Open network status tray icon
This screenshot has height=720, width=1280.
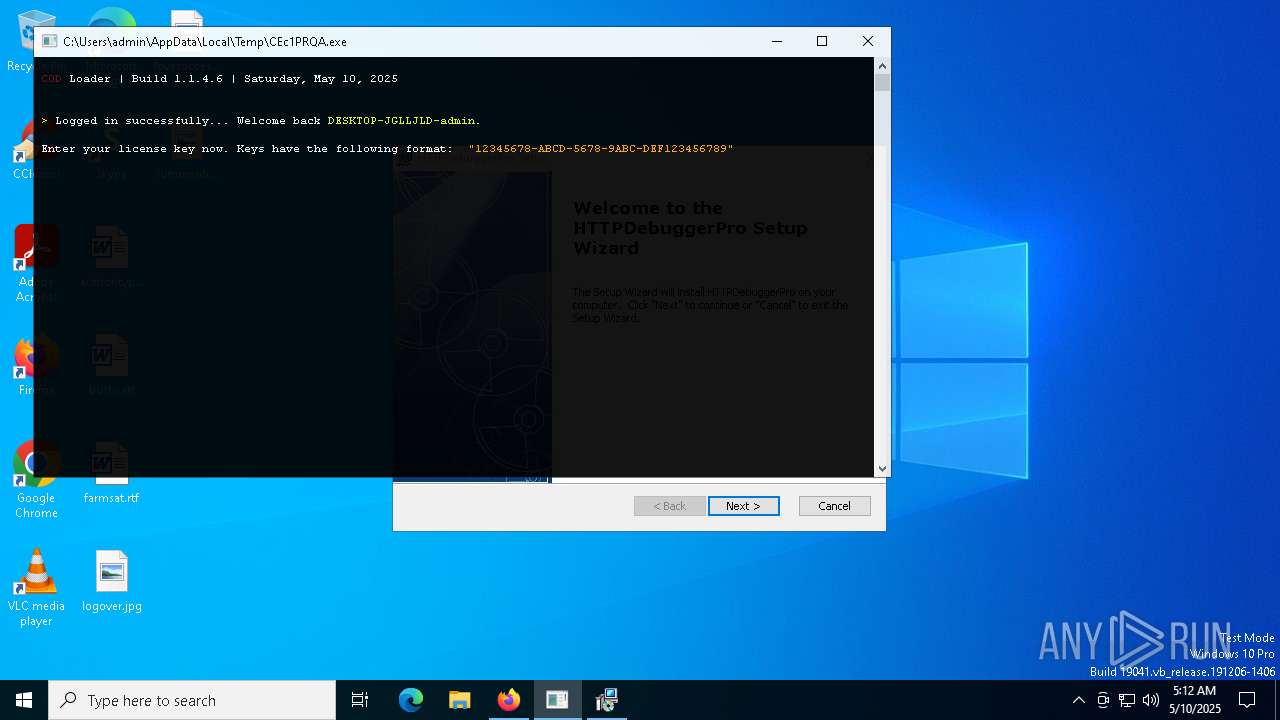tap(1127, 700)
